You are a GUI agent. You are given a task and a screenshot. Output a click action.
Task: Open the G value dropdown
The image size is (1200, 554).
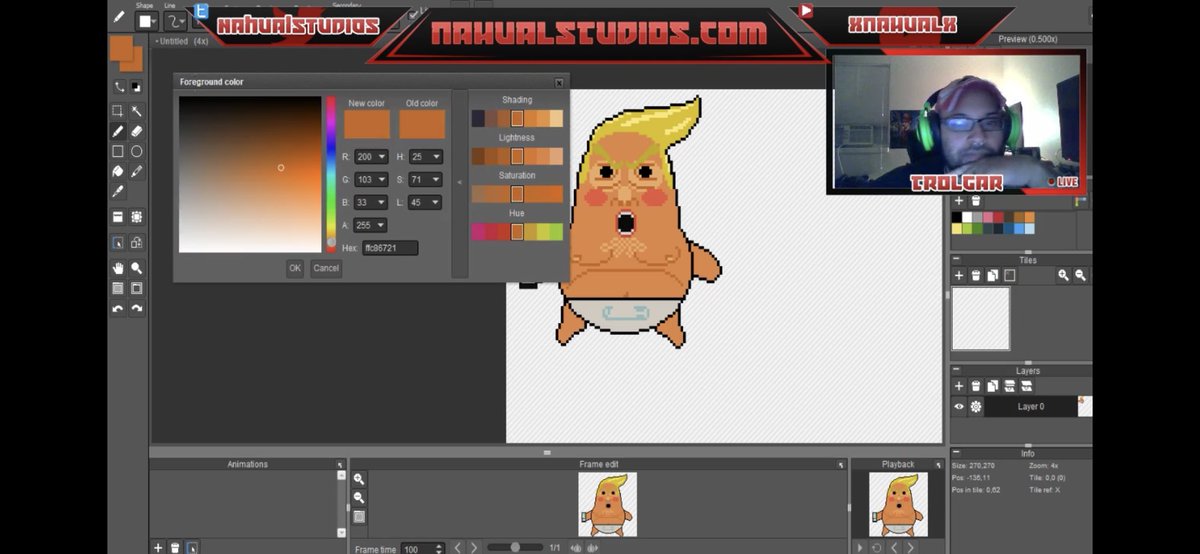pyautogui.click(x=383, y=180)
